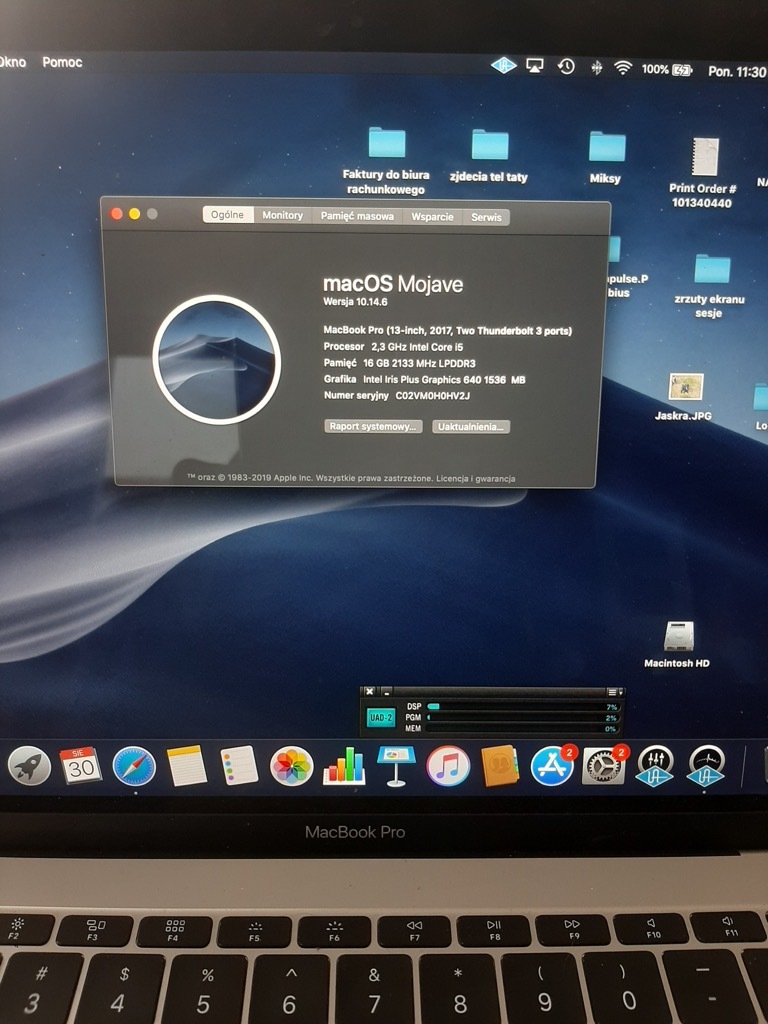Screen dimensions: 768x1024
Task: Click the DSP usage bar
Action: (x=522, y=707)
